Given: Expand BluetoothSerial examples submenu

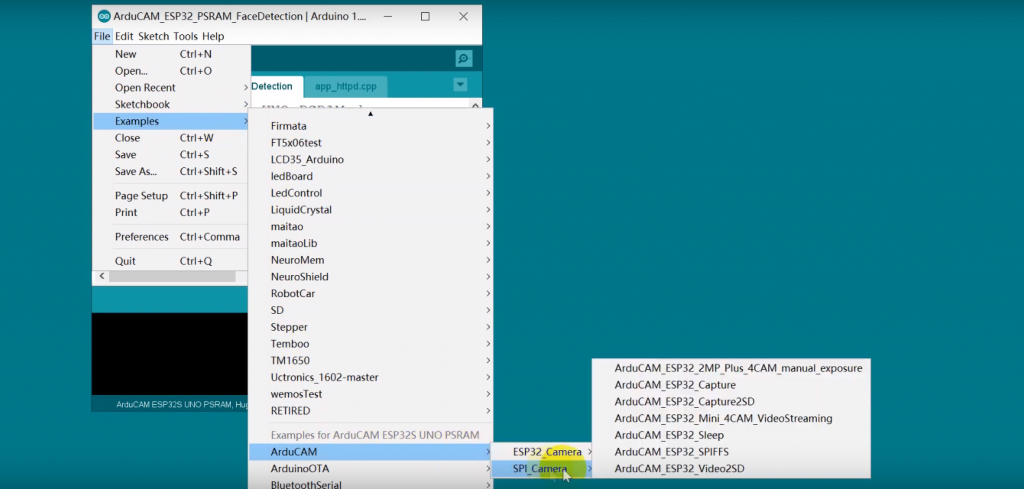Looking at the screenshot, I should tap(371, 484).
